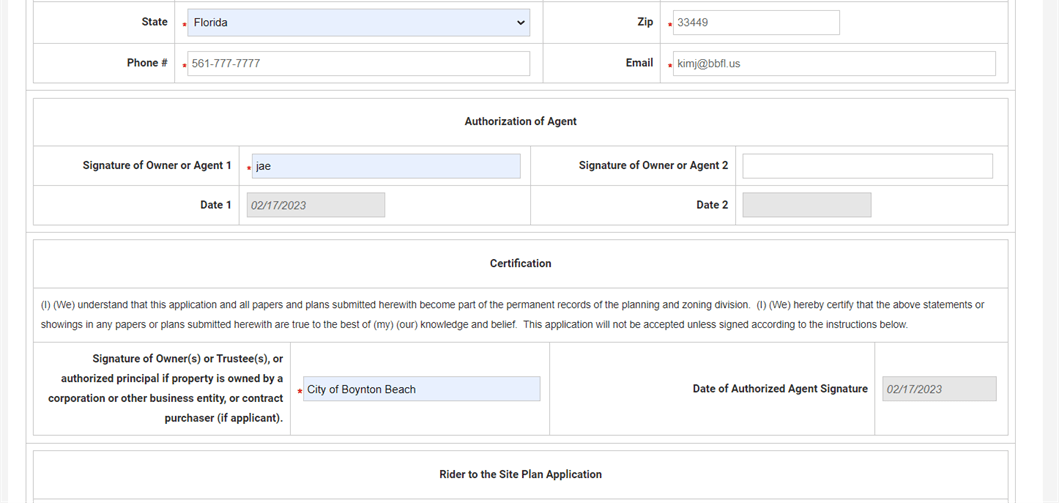Click the State field label
The width and height of the screenshot is (1059, 503).
coord(154,22)
